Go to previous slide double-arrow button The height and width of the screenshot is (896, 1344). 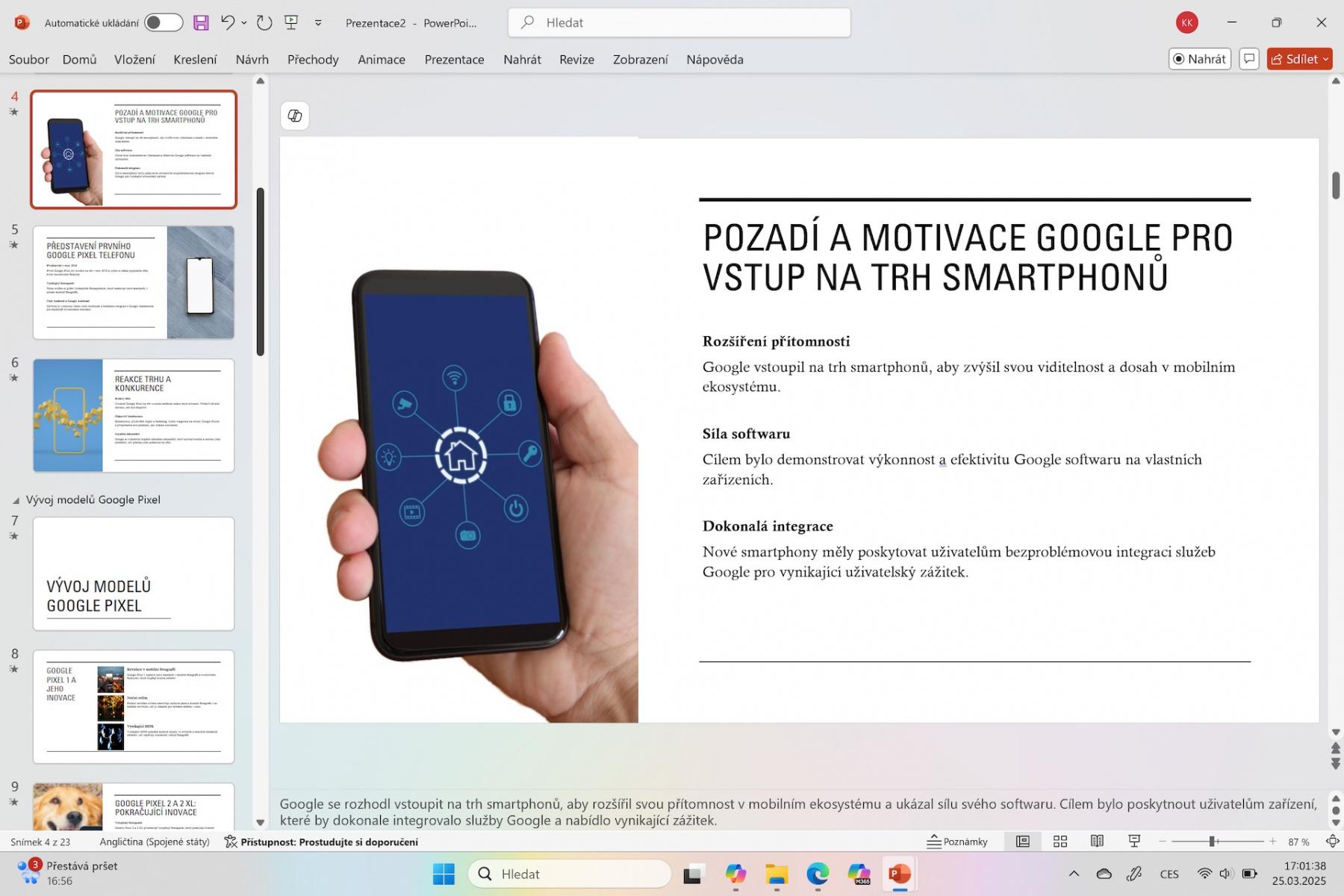tap(1336, 748)
